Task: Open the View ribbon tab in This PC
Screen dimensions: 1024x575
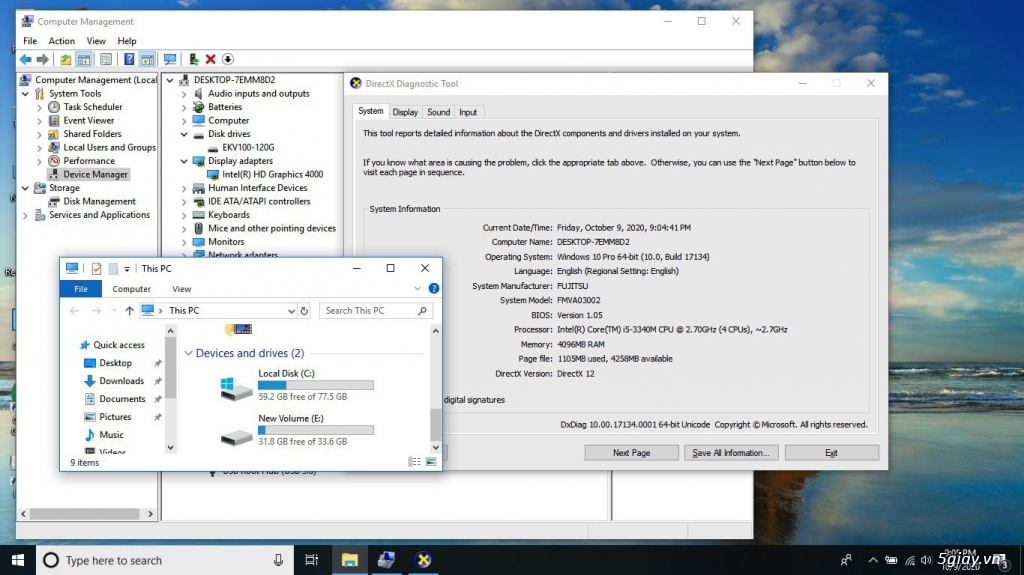Action: pos(182,289)
